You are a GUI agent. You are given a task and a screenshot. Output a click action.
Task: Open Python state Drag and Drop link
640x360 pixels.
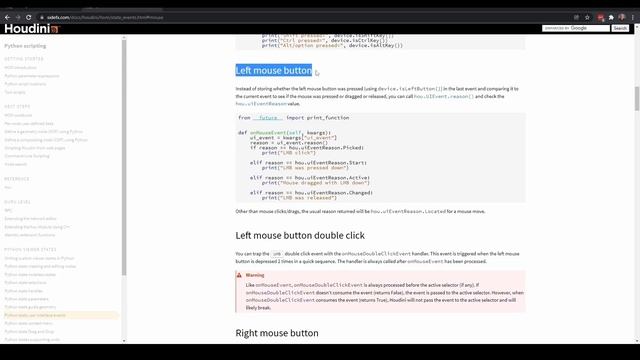pos(29,331)
